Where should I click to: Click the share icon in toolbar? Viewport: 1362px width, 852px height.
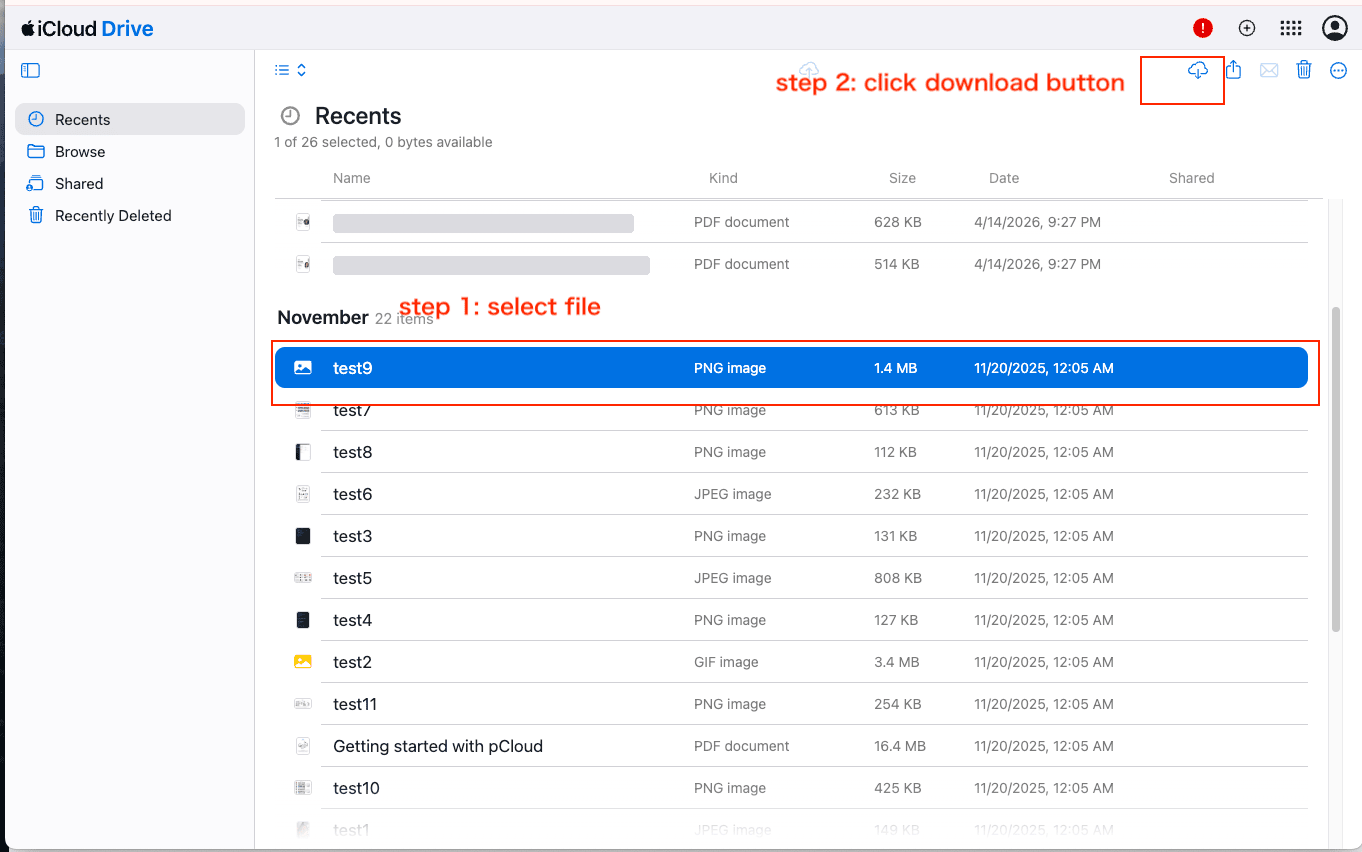[x=1234, y=70]
